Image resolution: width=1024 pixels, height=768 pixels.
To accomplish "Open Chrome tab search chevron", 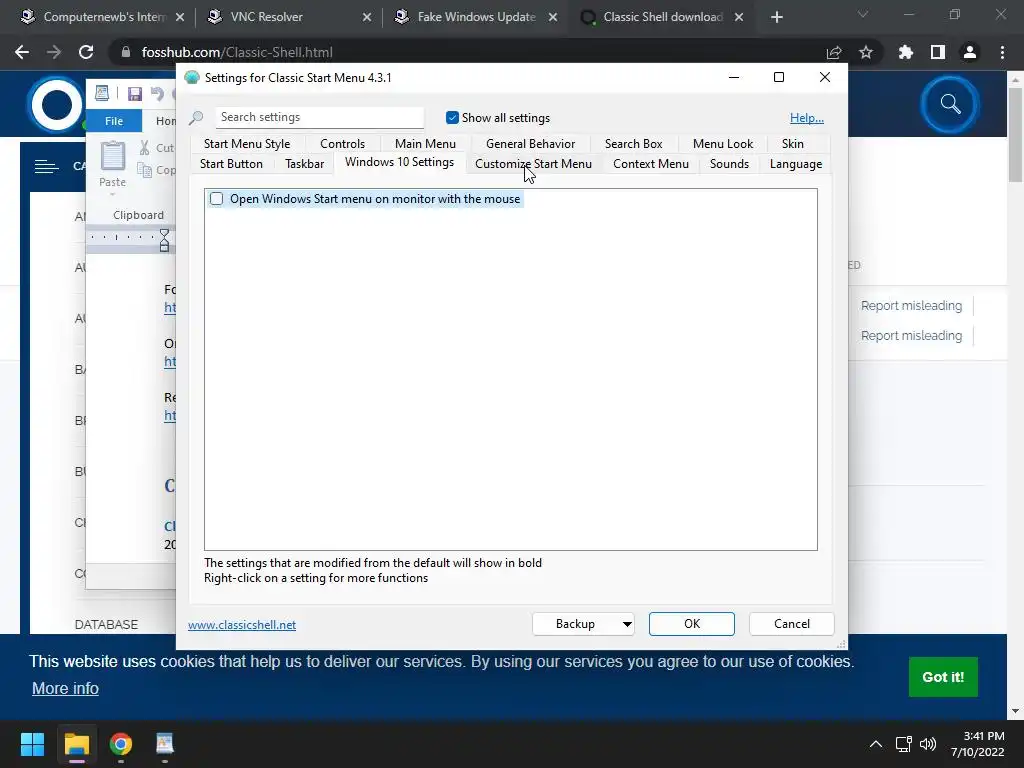I will click(x=863, y=14).
